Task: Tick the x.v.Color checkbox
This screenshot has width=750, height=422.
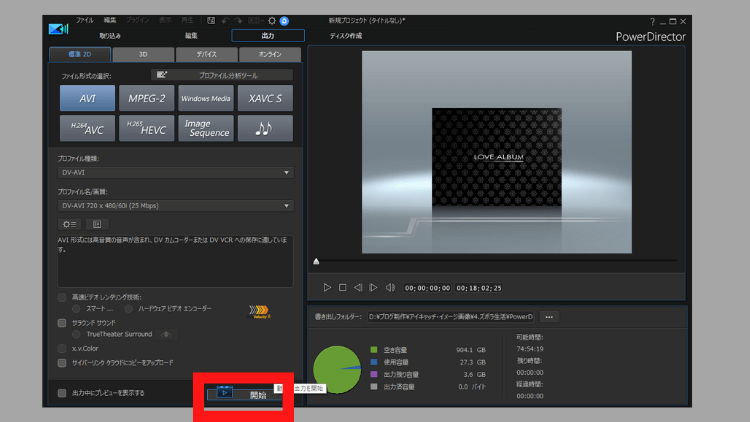Action: pyautogui.click(x=62, y=348)
